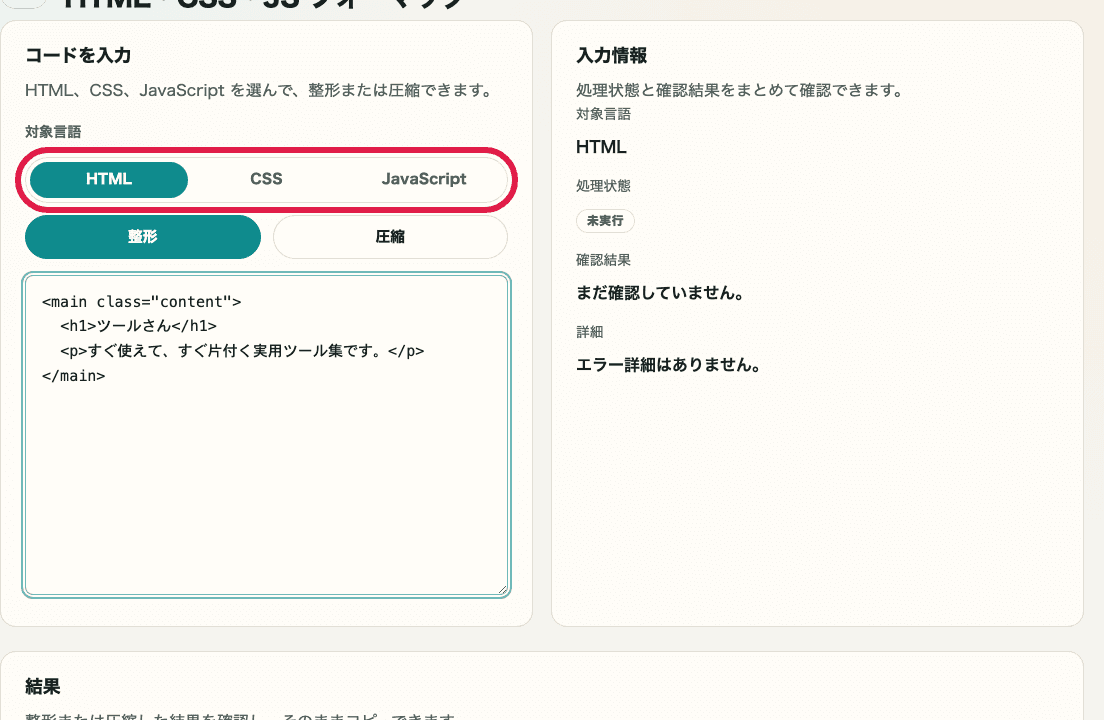Screen dimensions: 1104x720
Task: Click the 未実行 status badge
Action: (605, 221)
